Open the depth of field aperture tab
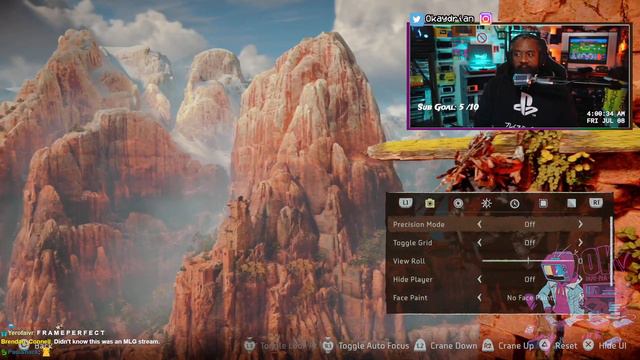640x360 pixels. (x=458, y=203)
